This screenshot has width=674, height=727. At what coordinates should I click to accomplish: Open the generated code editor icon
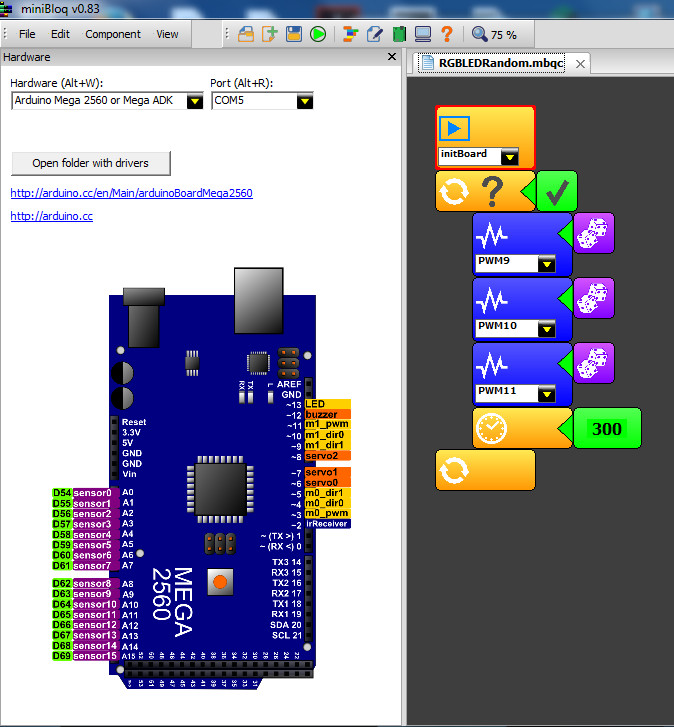click(375, 34)
